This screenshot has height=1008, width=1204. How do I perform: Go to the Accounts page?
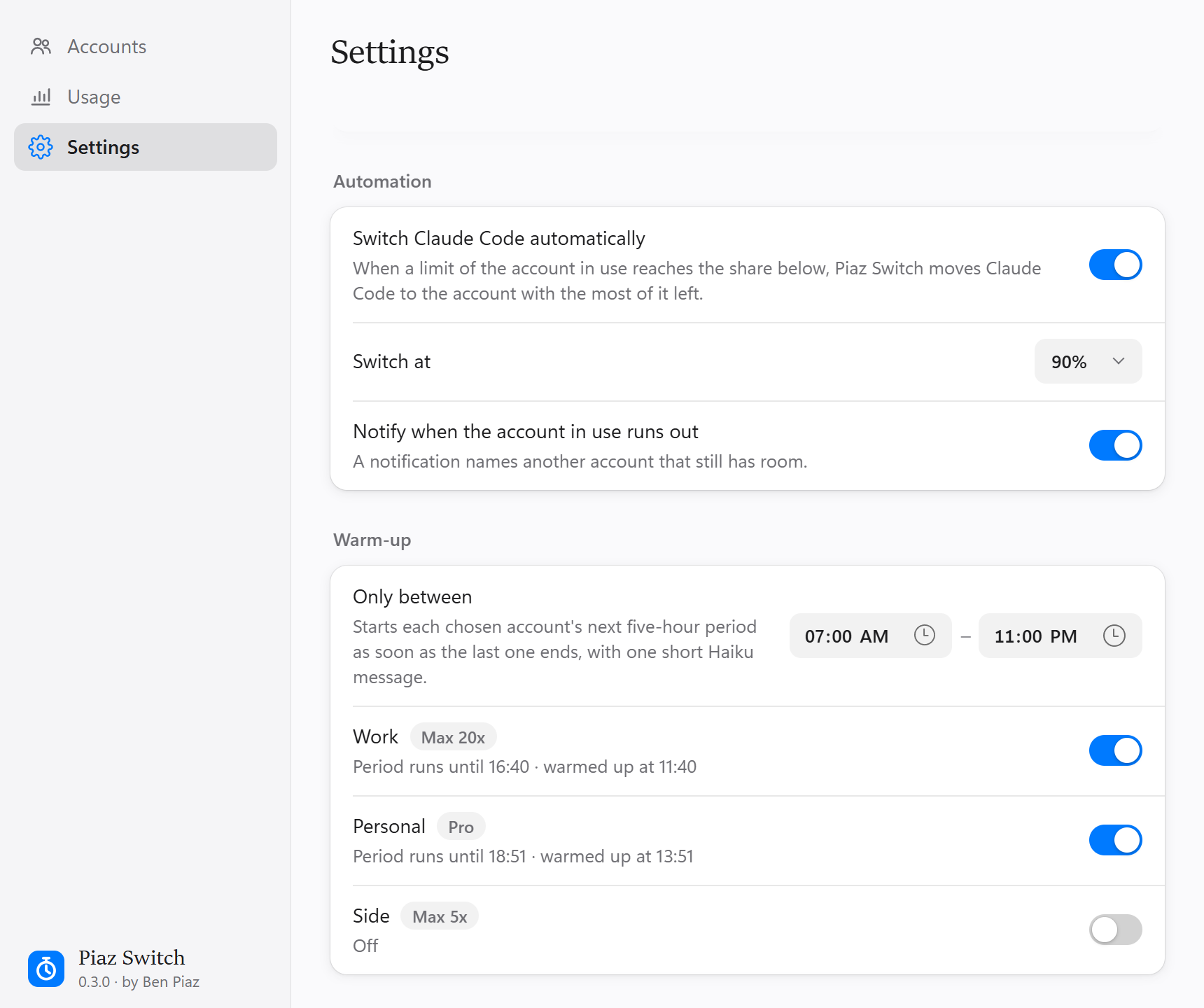point(146,46)
